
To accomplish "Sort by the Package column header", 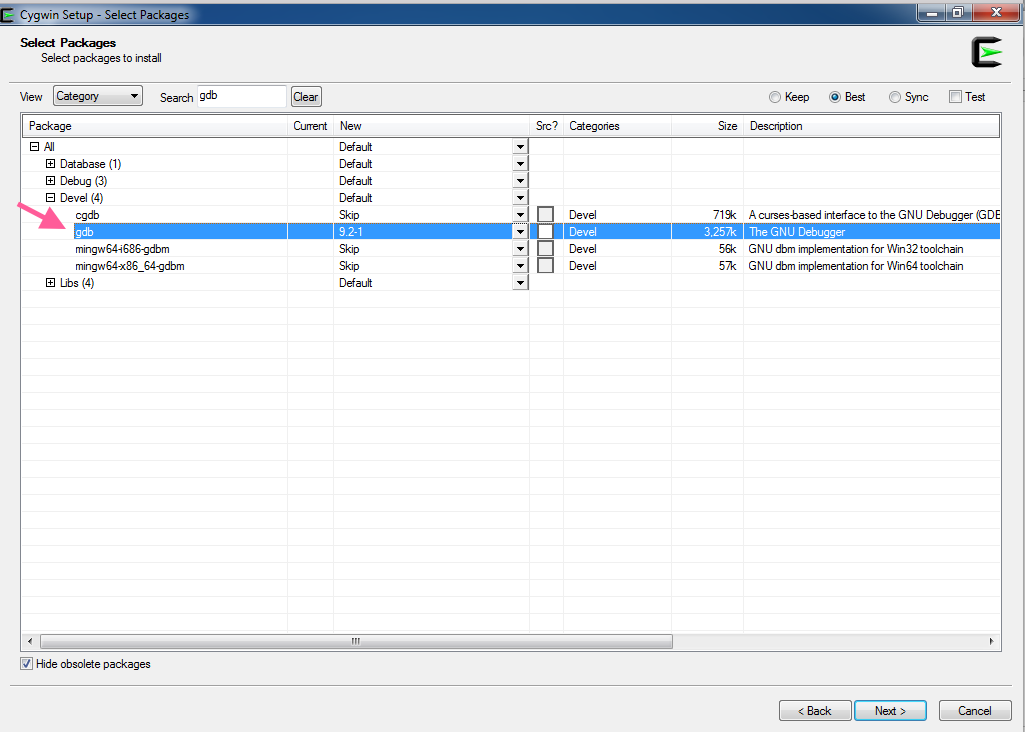I will tap(155, 125).
